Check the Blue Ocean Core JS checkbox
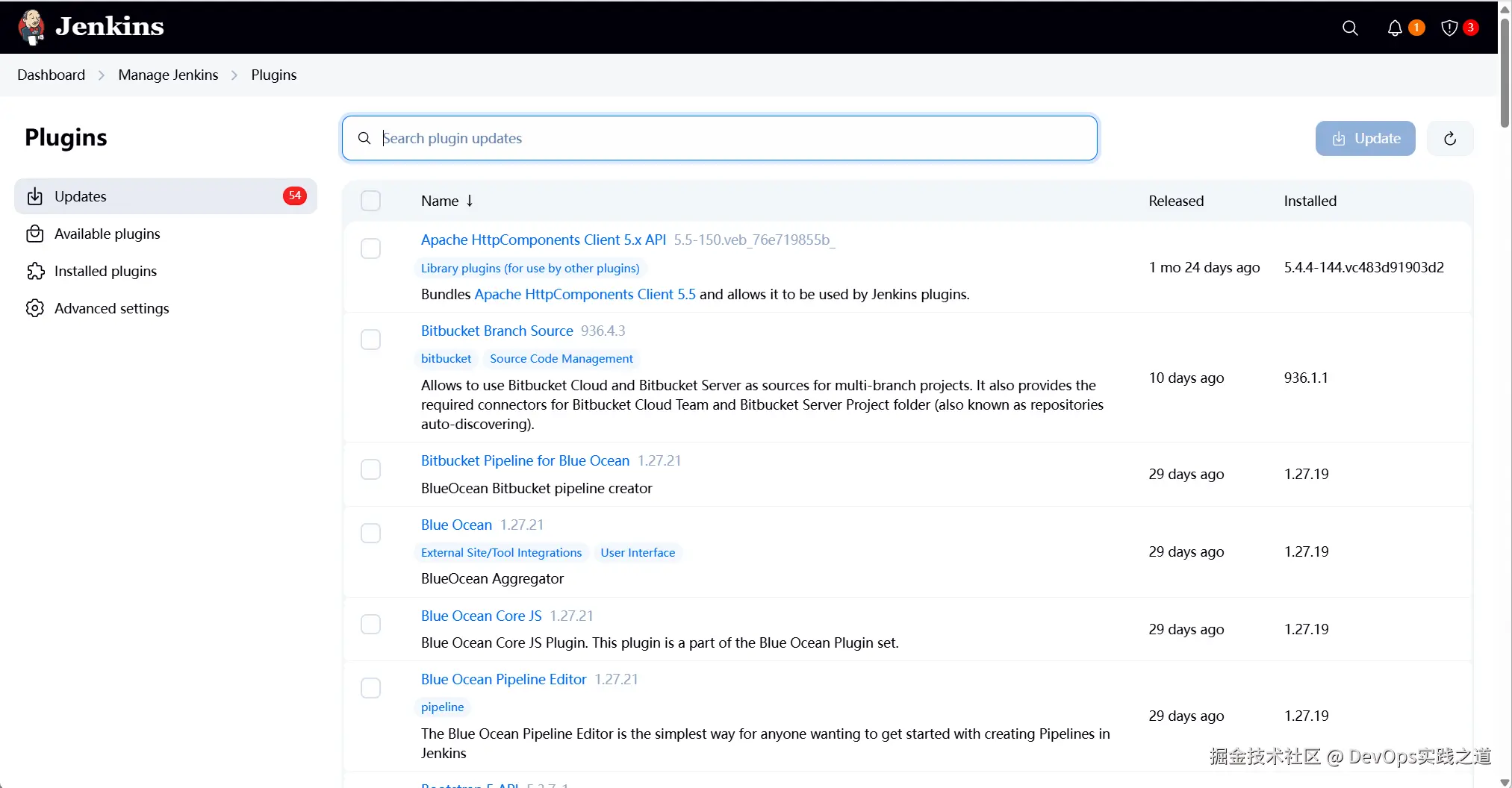The height and width of the screenshot is (788, 1512). coord(370,625)
